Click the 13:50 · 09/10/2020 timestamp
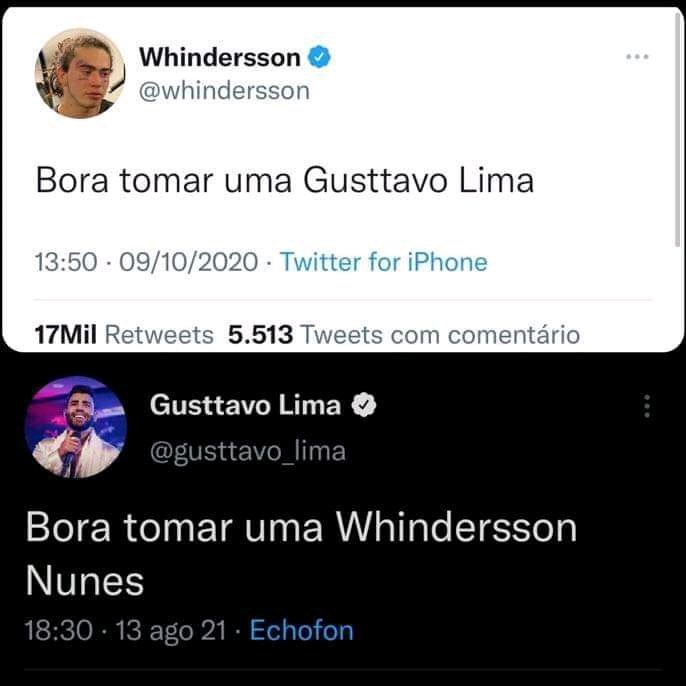This screenshot has height=686, width=686. 146,262
